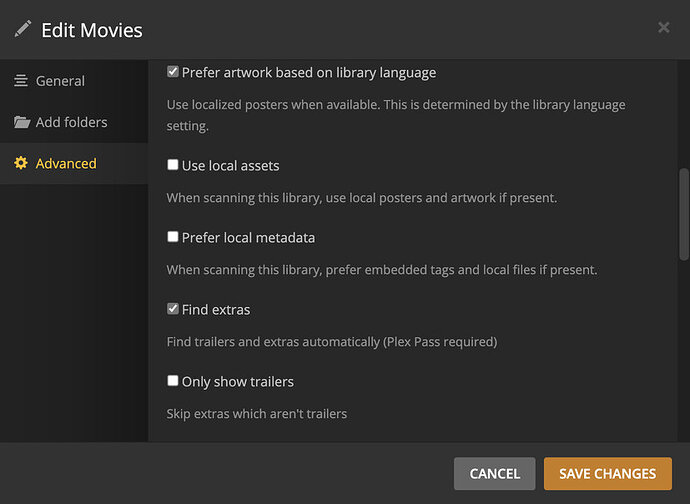Viewport: 690px width, 504px height.
Task: Open the General tab
Action: click(60, 81)
